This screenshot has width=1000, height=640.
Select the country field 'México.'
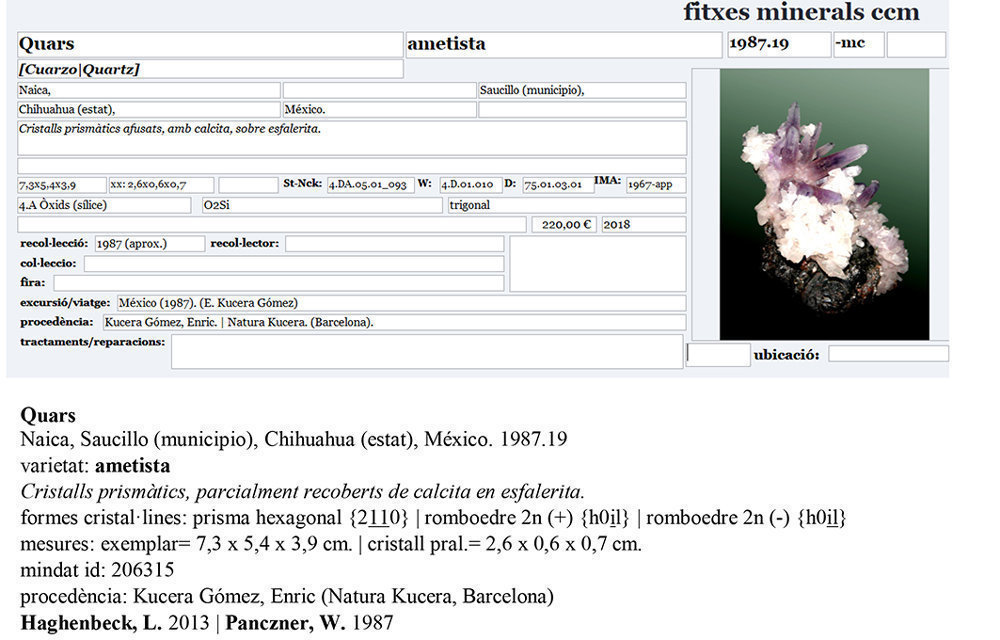pos(379,110)
